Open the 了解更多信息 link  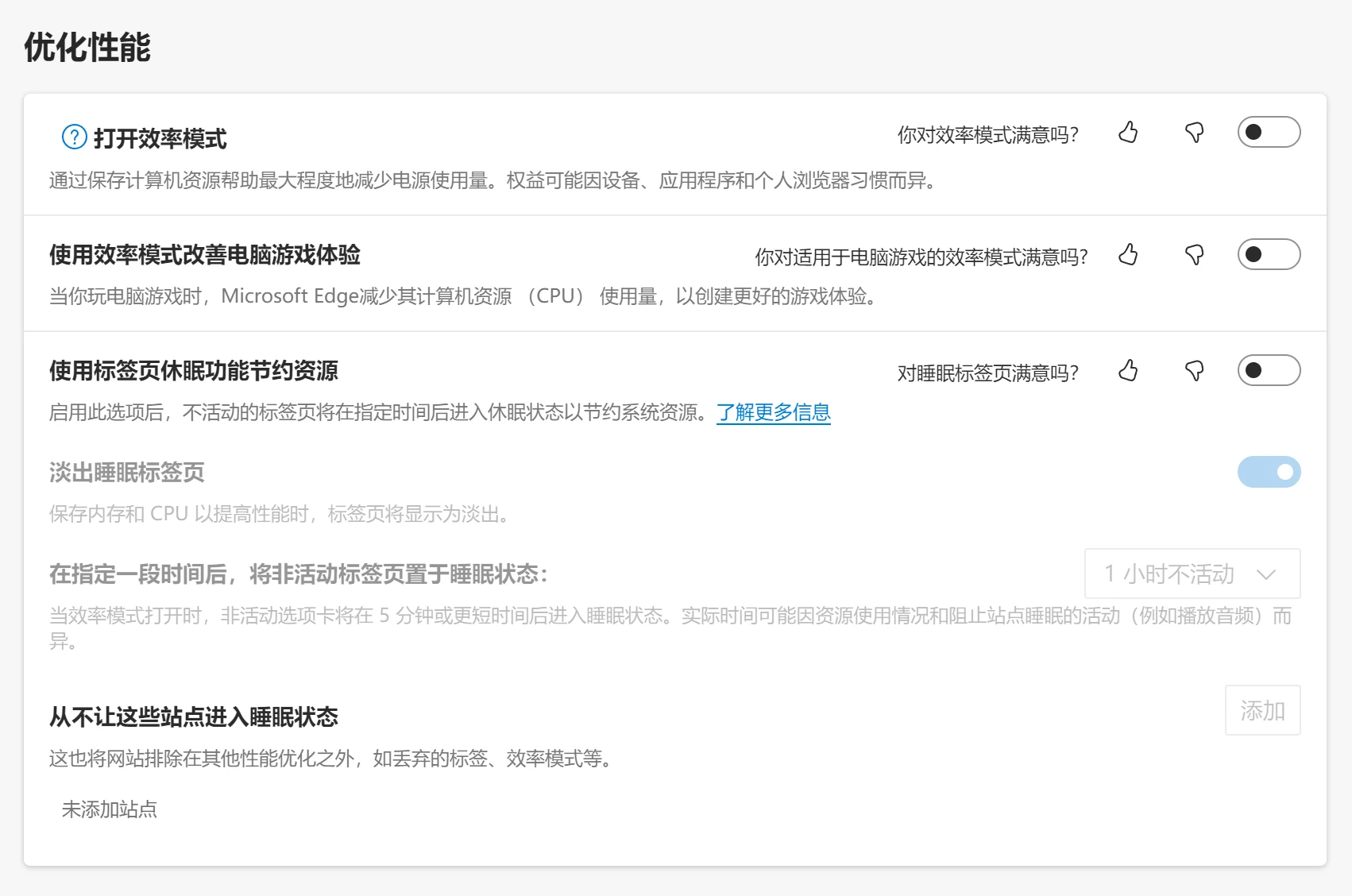tap(774, 412)
